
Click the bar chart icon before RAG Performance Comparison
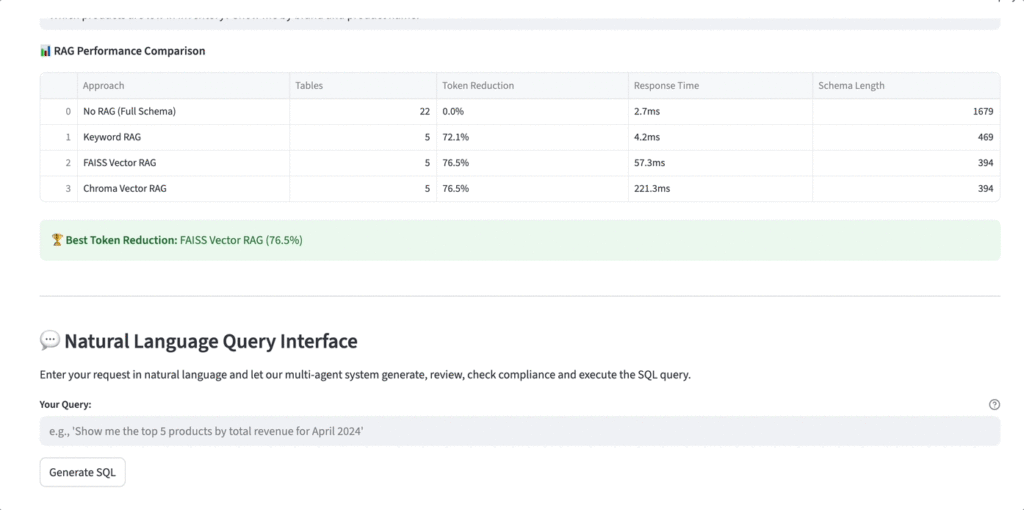click(x=45, y=51)
